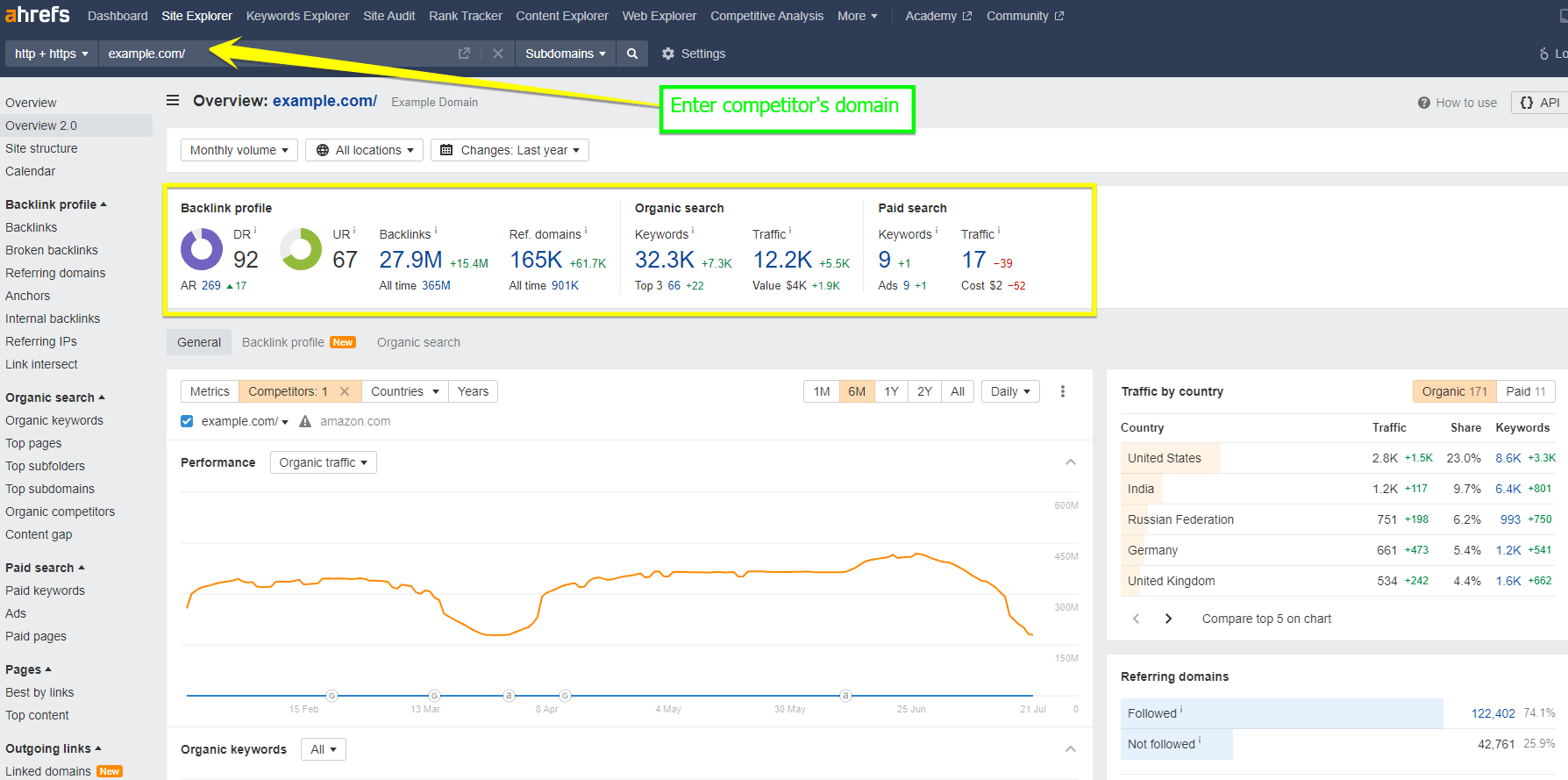The width and height of the screenshot is (1568, 780).
Task: Open Subdomains mode dropdown
Action: (566, 54)
